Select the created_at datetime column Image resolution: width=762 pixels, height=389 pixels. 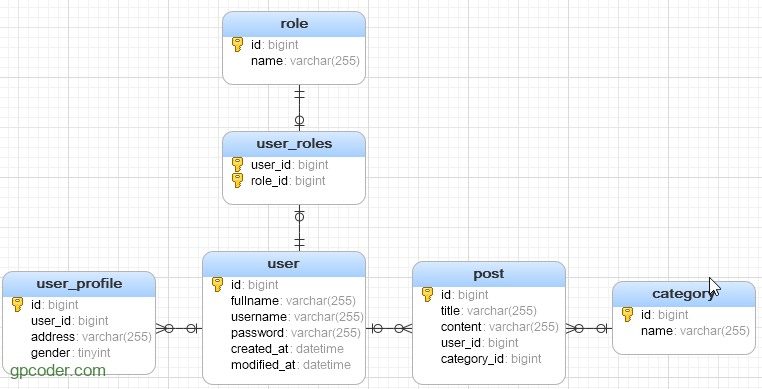287,349
